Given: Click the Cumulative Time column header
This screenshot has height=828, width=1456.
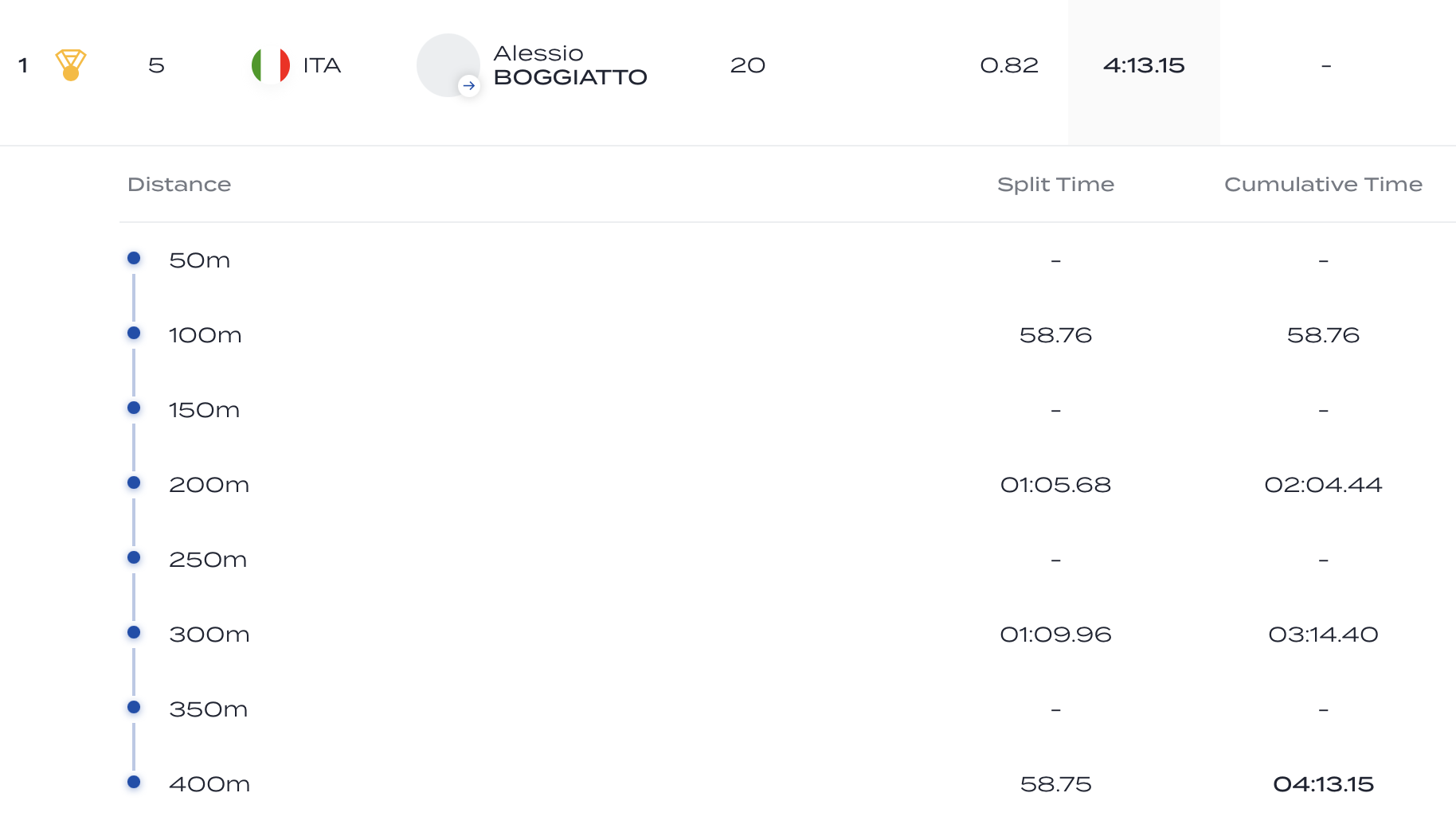Looking at the screenshot, I should 1323,184.
